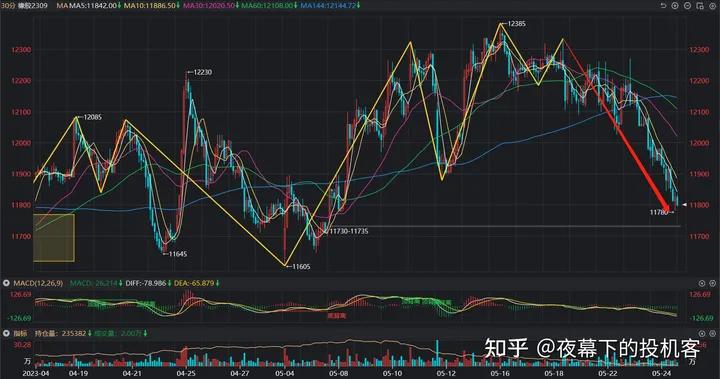Image resolution: width=720 pixels, height=379 pixels.
Task: Click the 11730-11735 support level label
Action: 349,231
